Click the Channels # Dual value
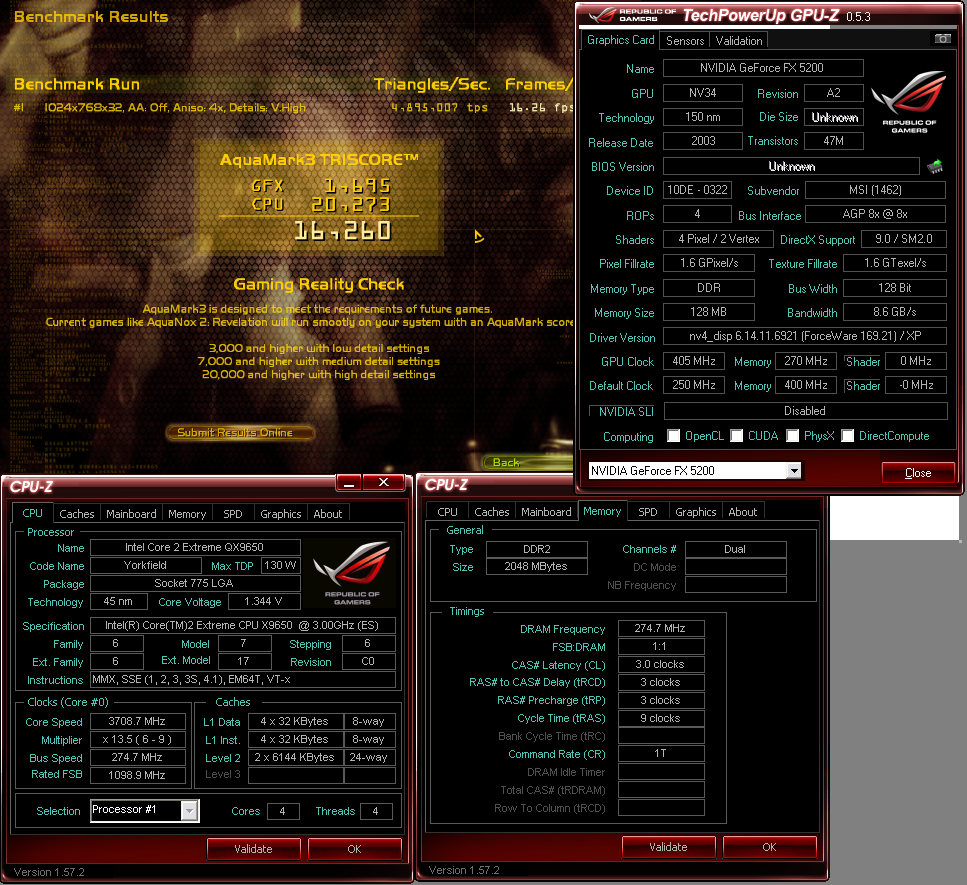This screenshot has width=967, height=885. tap(736, 549)
